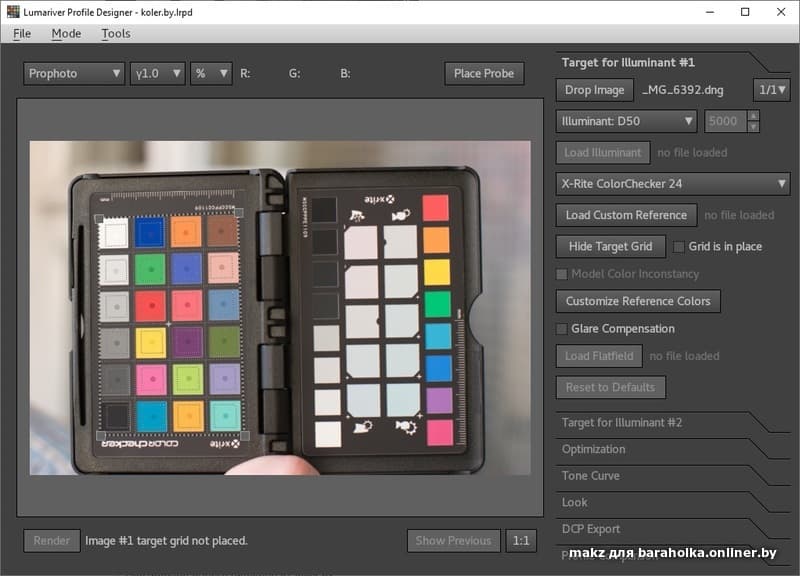Click the Lumariver app icon in title bar
This screenshot has height=576, width=800.
pyautogui.click(x=13, y=12)
